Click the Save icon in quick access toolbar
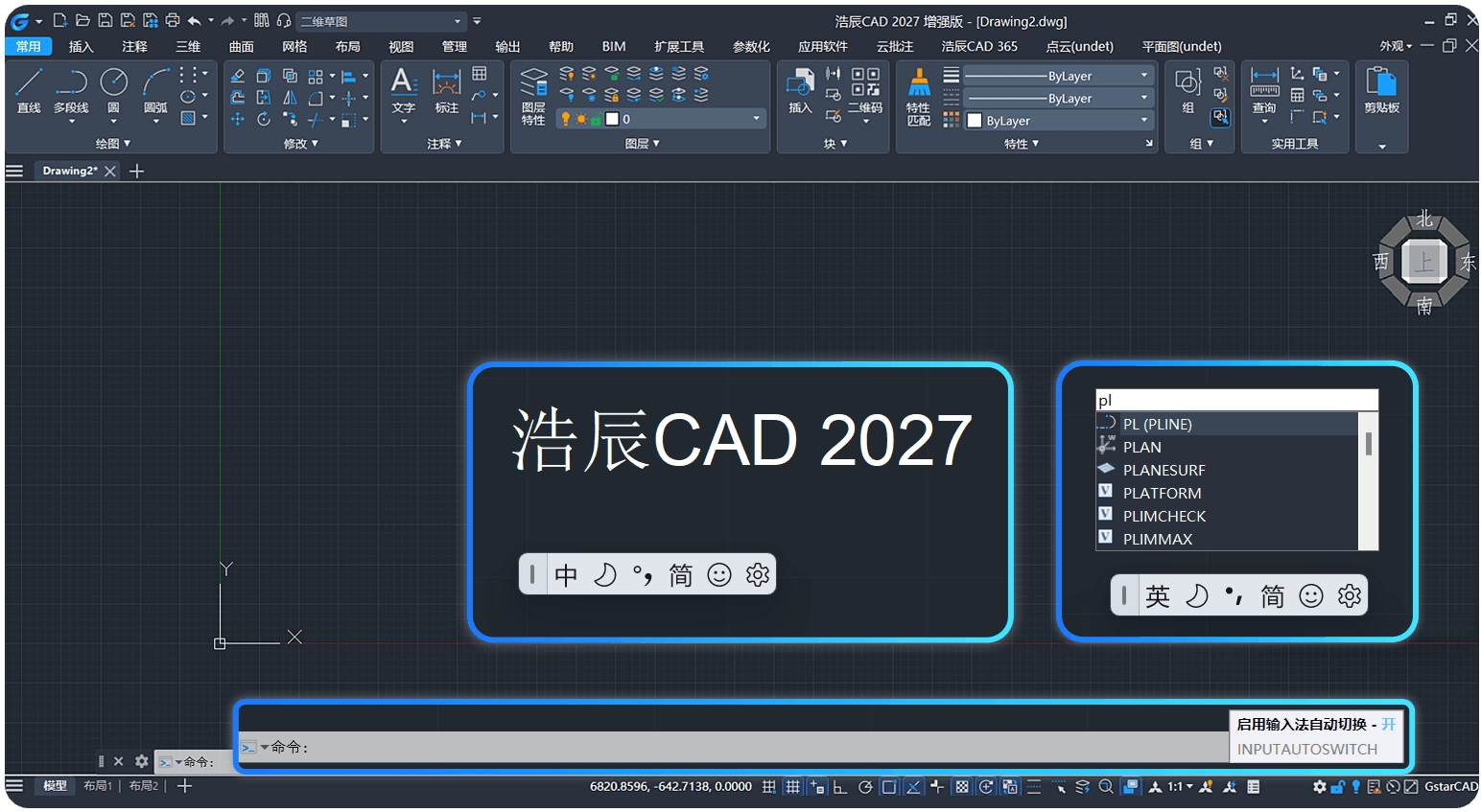This screenshot has width=1481, height=812. (x=106, y=20)
